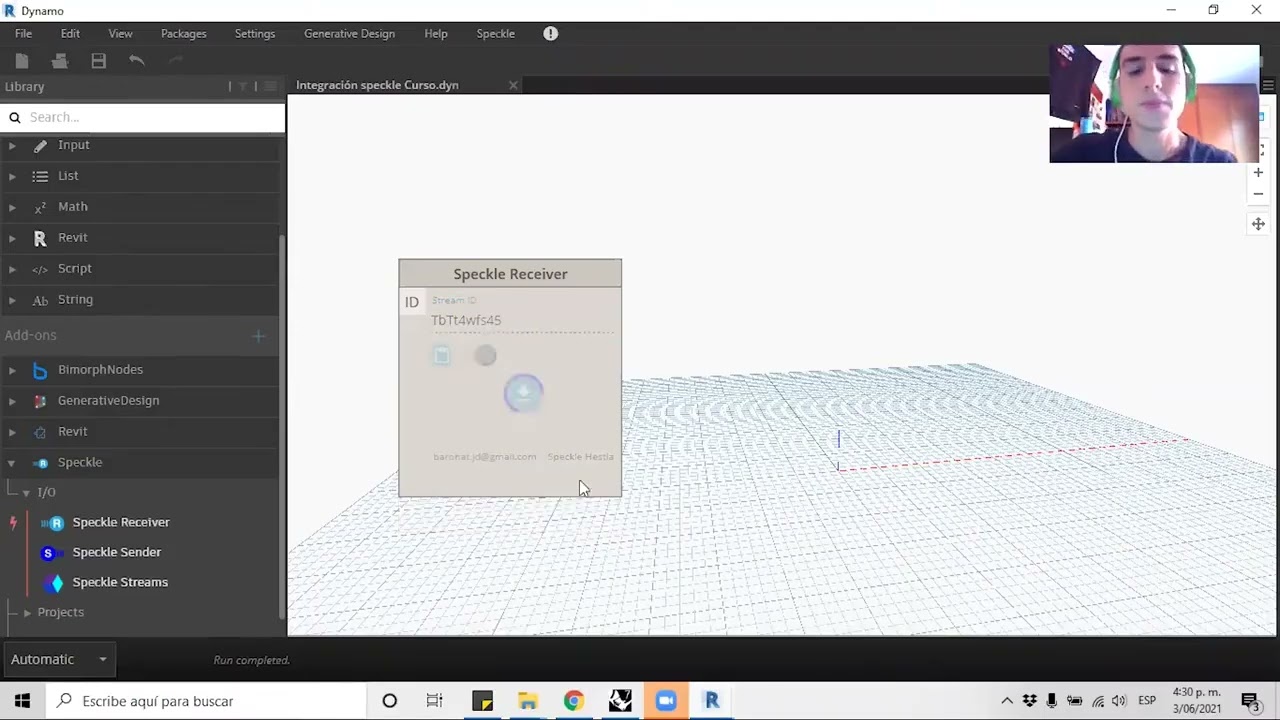Expand the GenerativeDesign add-on
Viewport: 1280px width, 720px height.
[x=12, y=402]
